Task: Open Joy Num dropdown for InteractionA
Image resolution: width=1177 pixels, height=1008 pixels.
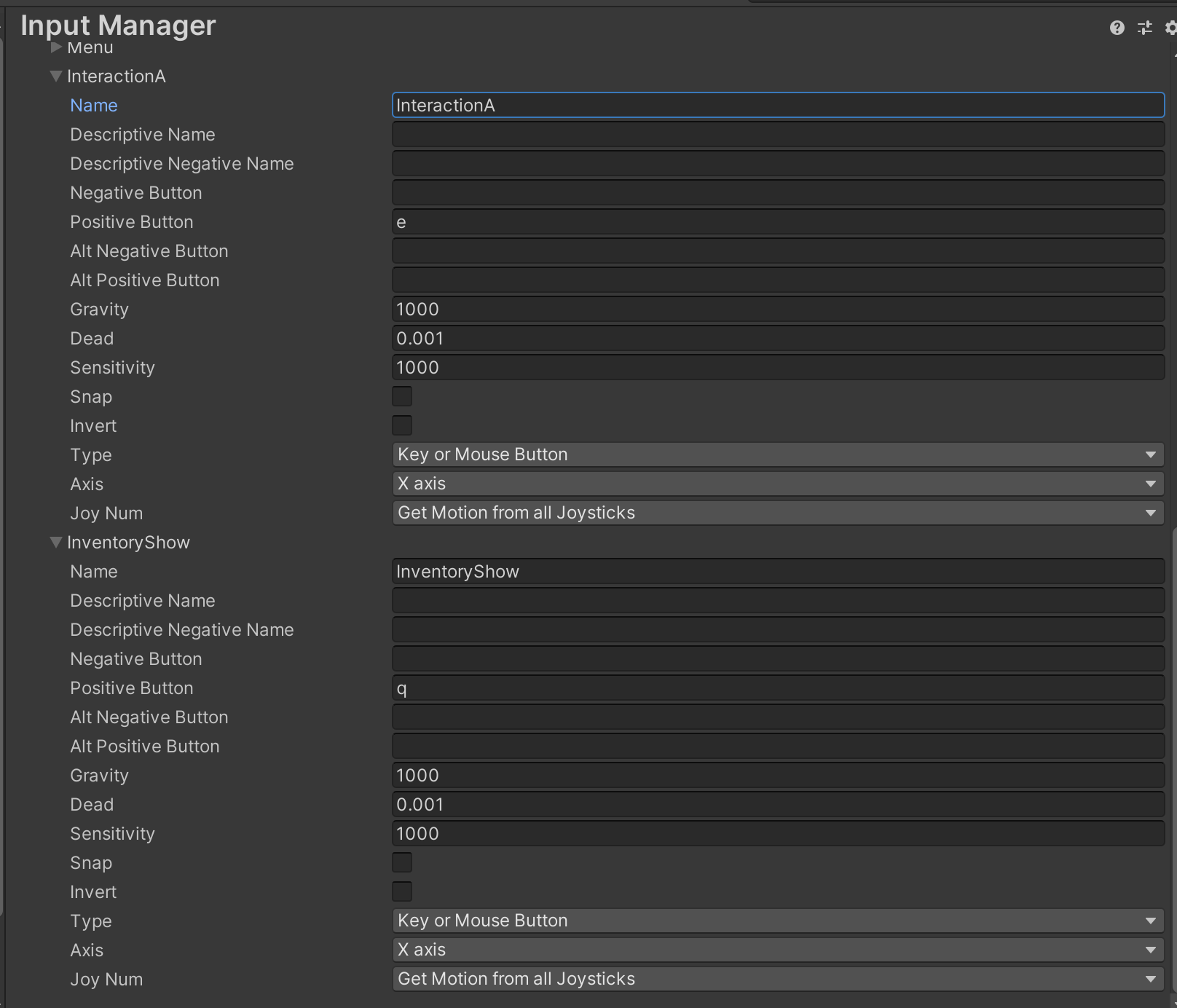Action: coord(778,513)
